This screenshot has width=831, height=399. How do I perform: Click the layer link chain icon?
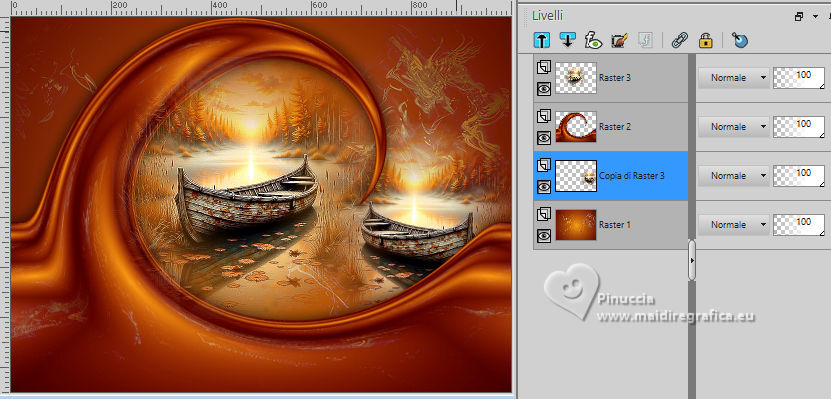pos(679,40)
